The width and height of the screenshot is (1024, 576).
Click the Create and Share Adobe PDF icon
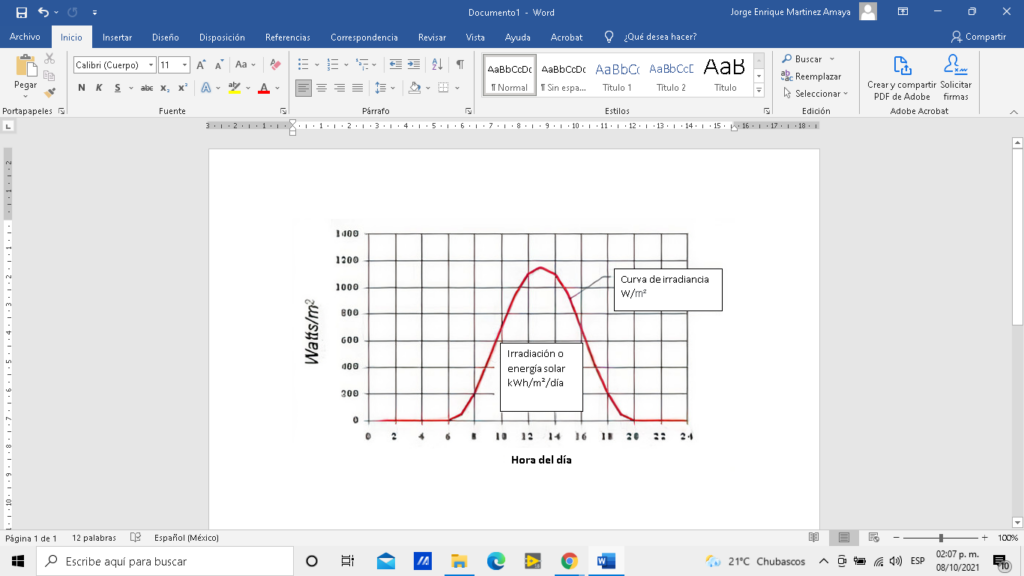[902, 67]
